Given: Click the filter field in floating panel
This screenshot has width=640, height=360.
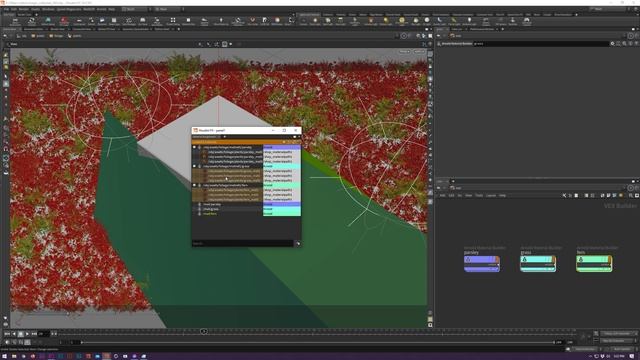Looking at the screenshot, I should tap(242, 243).
